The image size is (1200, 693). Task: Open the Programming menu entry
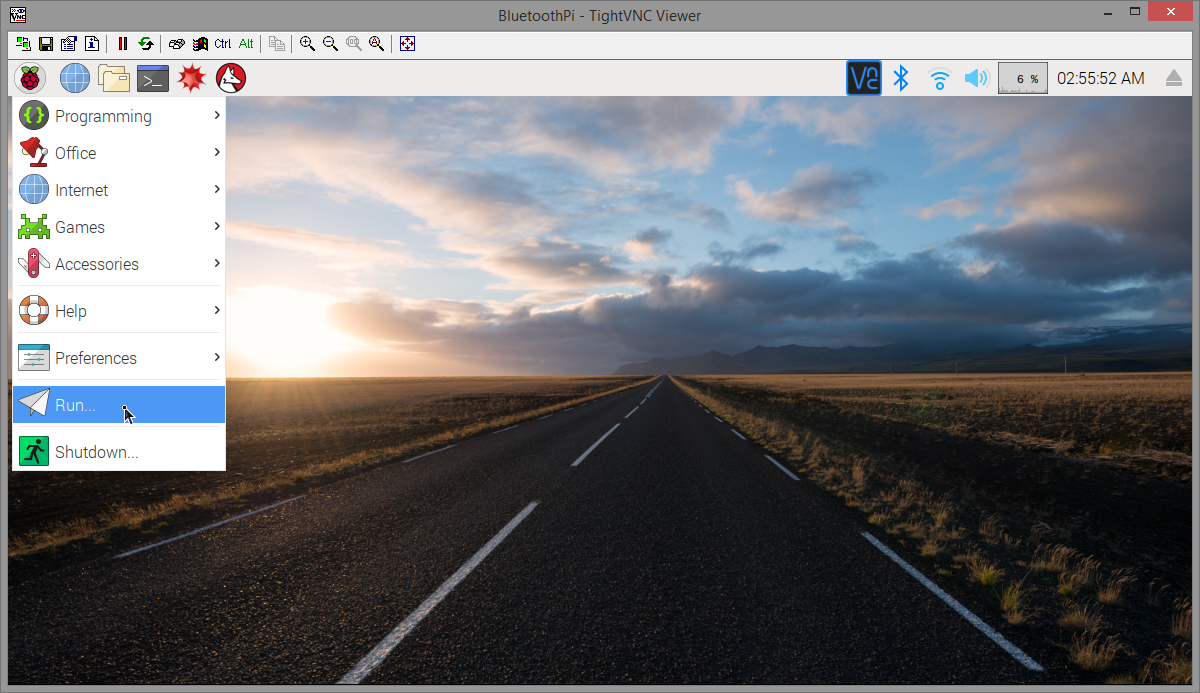[119, 116]
